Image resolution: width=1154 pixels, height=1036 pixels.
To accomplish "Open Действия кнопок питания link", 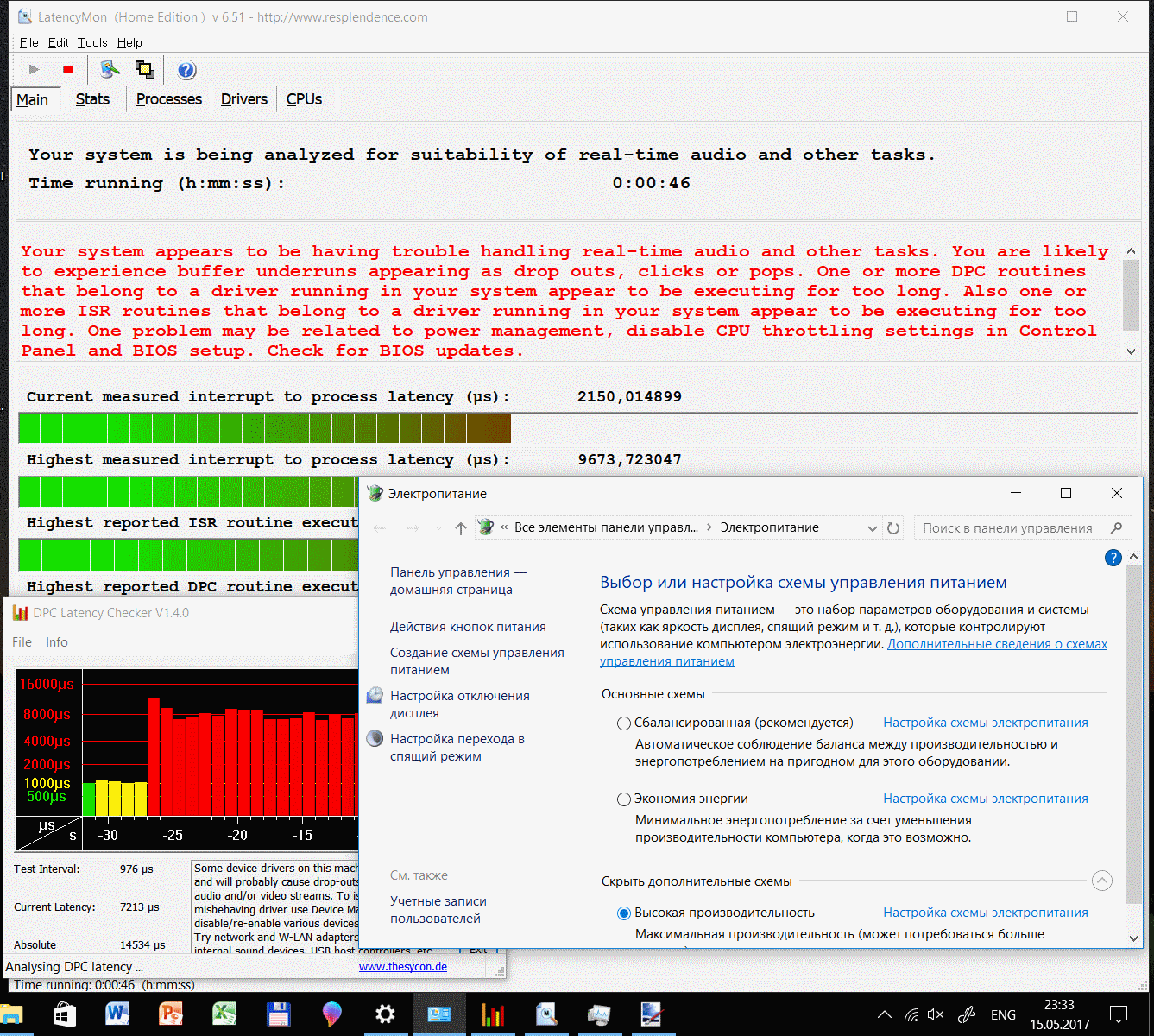I will click(x=468, y=627).
